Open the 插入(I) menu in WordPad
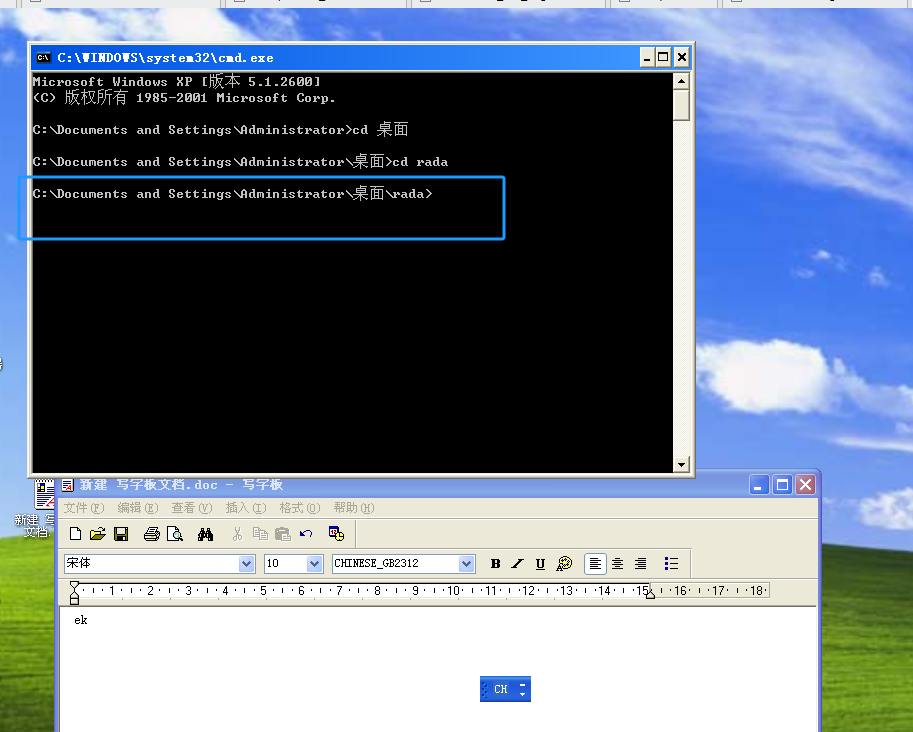Image resolution: width=913 pixels, height=732 pixels. [x=246, y=508]
